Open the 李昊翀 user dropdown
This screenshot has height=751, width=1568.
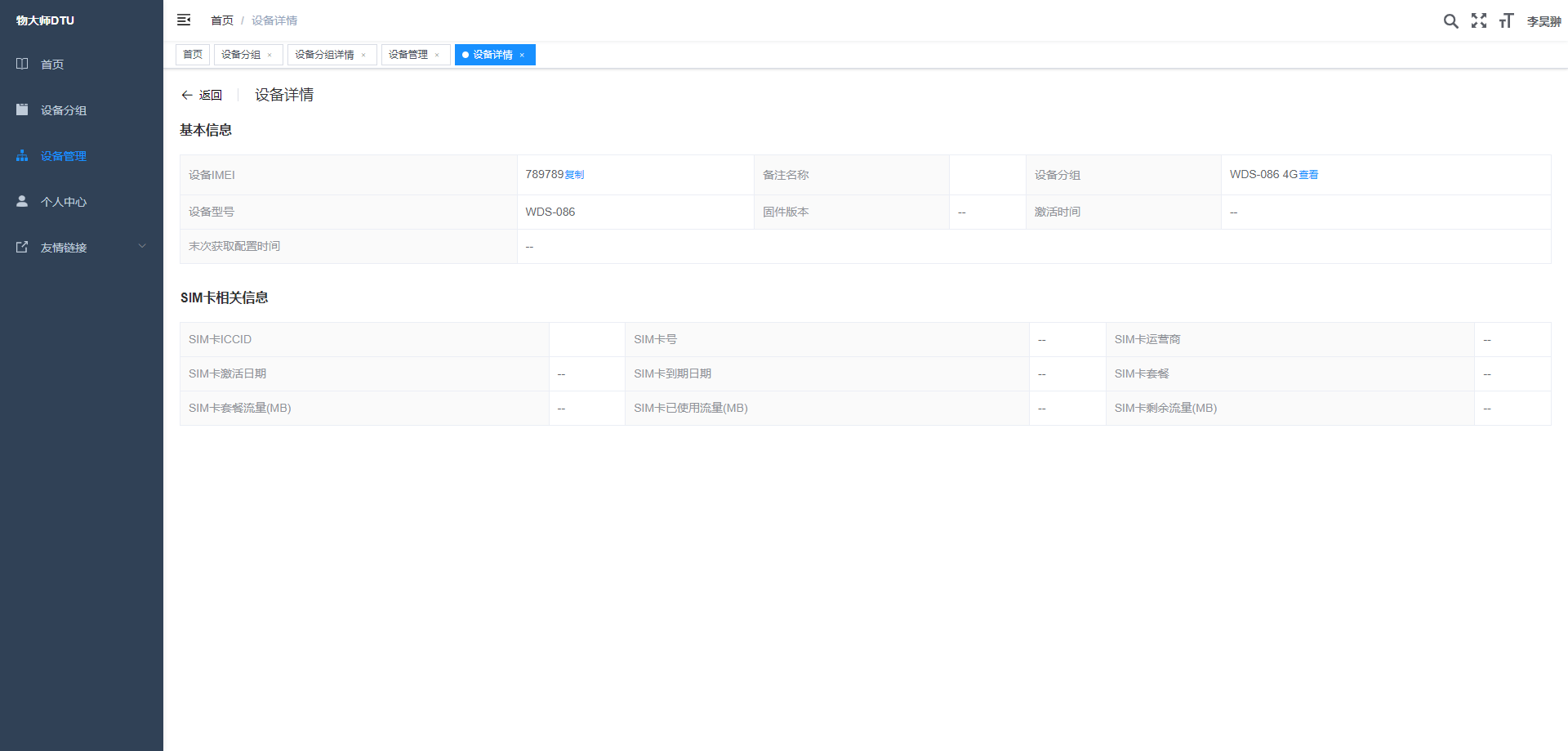coord(1543,21)
